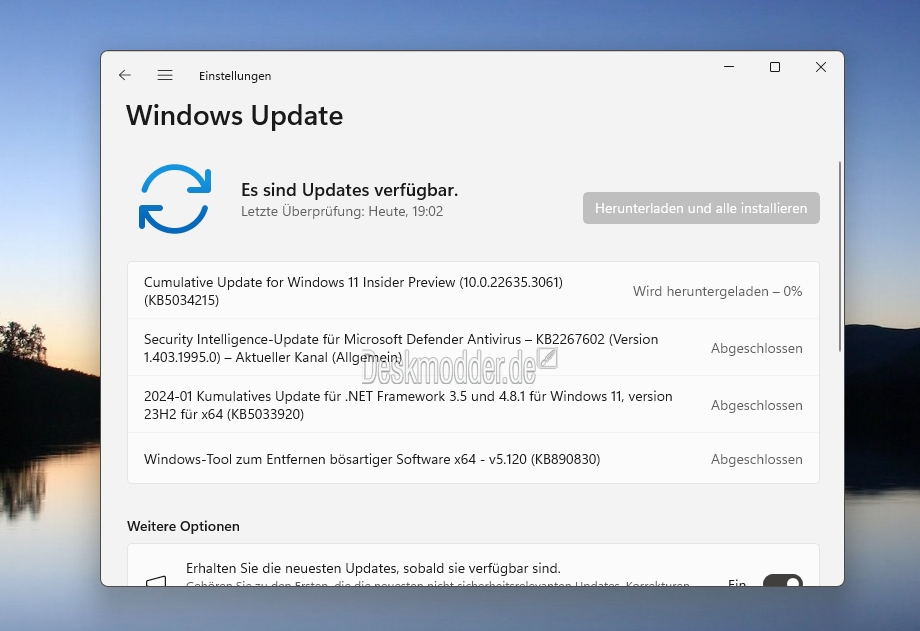The height and width of the screenshot is (631, 920).
Task: Click Abgeschlossen status for Defender update
Action: point(757,348)
